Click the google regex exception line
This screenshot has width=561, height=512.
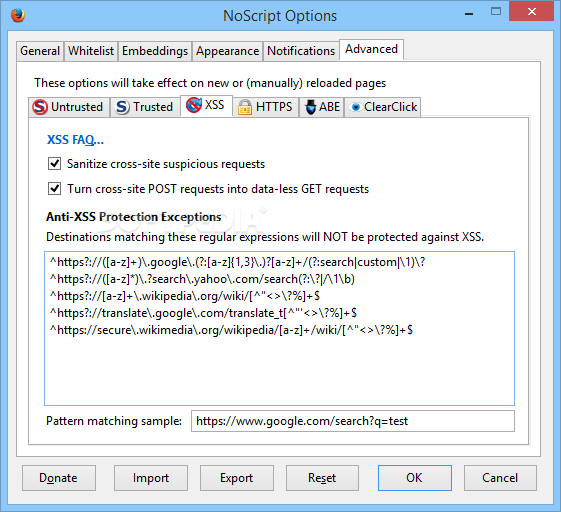[238, 262]
